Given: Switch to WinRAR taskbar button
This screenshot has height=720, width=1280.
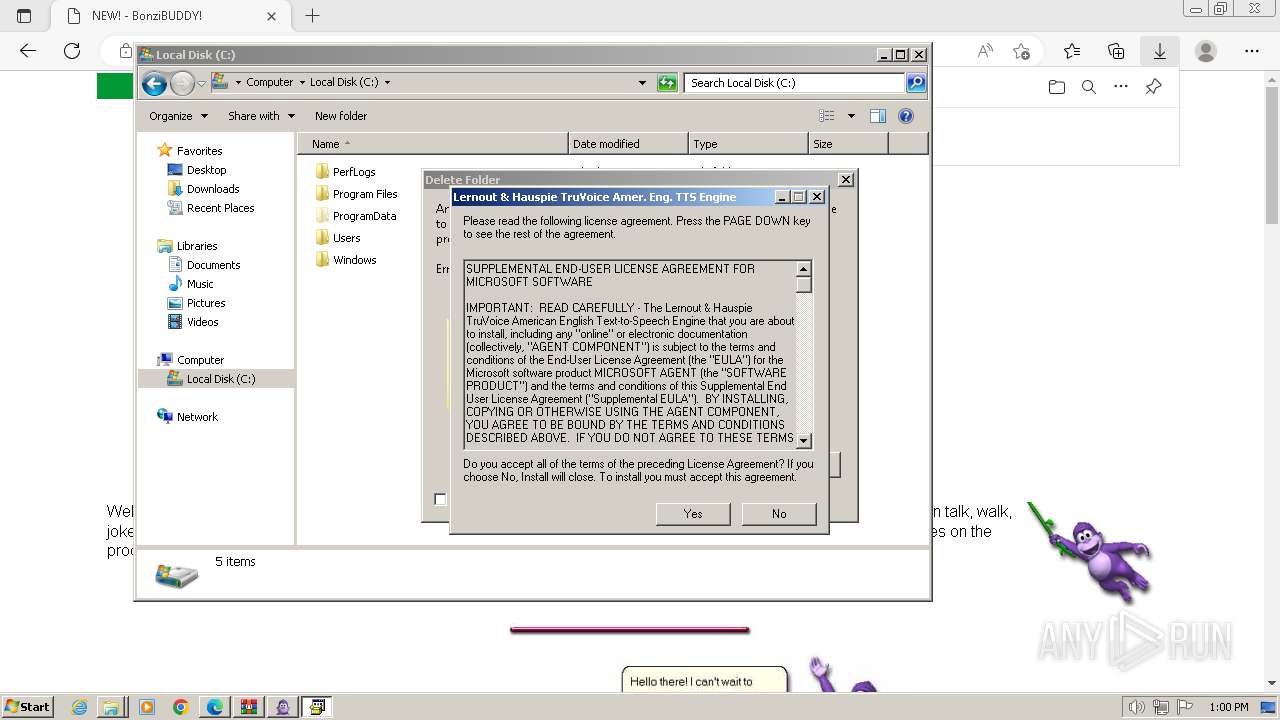Looking at the screenshot, I should (249, 707).
